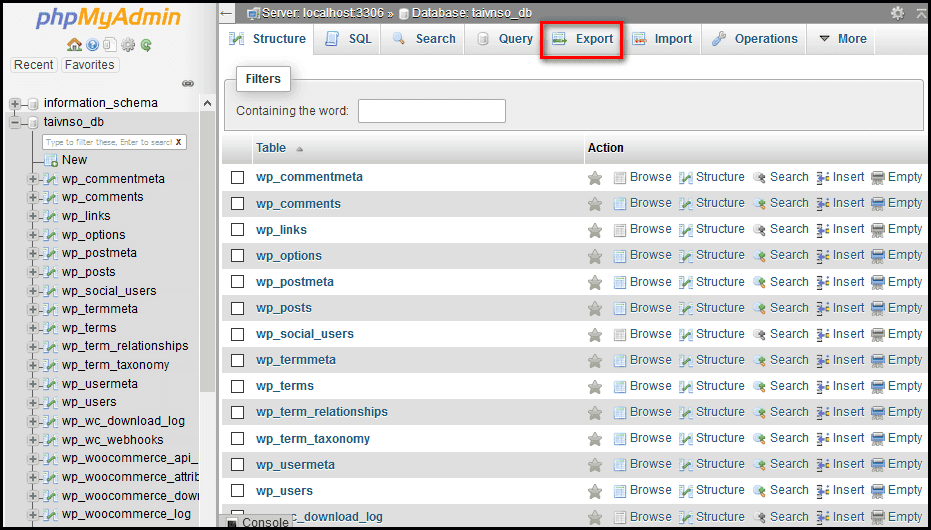931x530 pixels.
Task: Click the table icon beside wp_options in sidebar
Action: click(50, 235)
